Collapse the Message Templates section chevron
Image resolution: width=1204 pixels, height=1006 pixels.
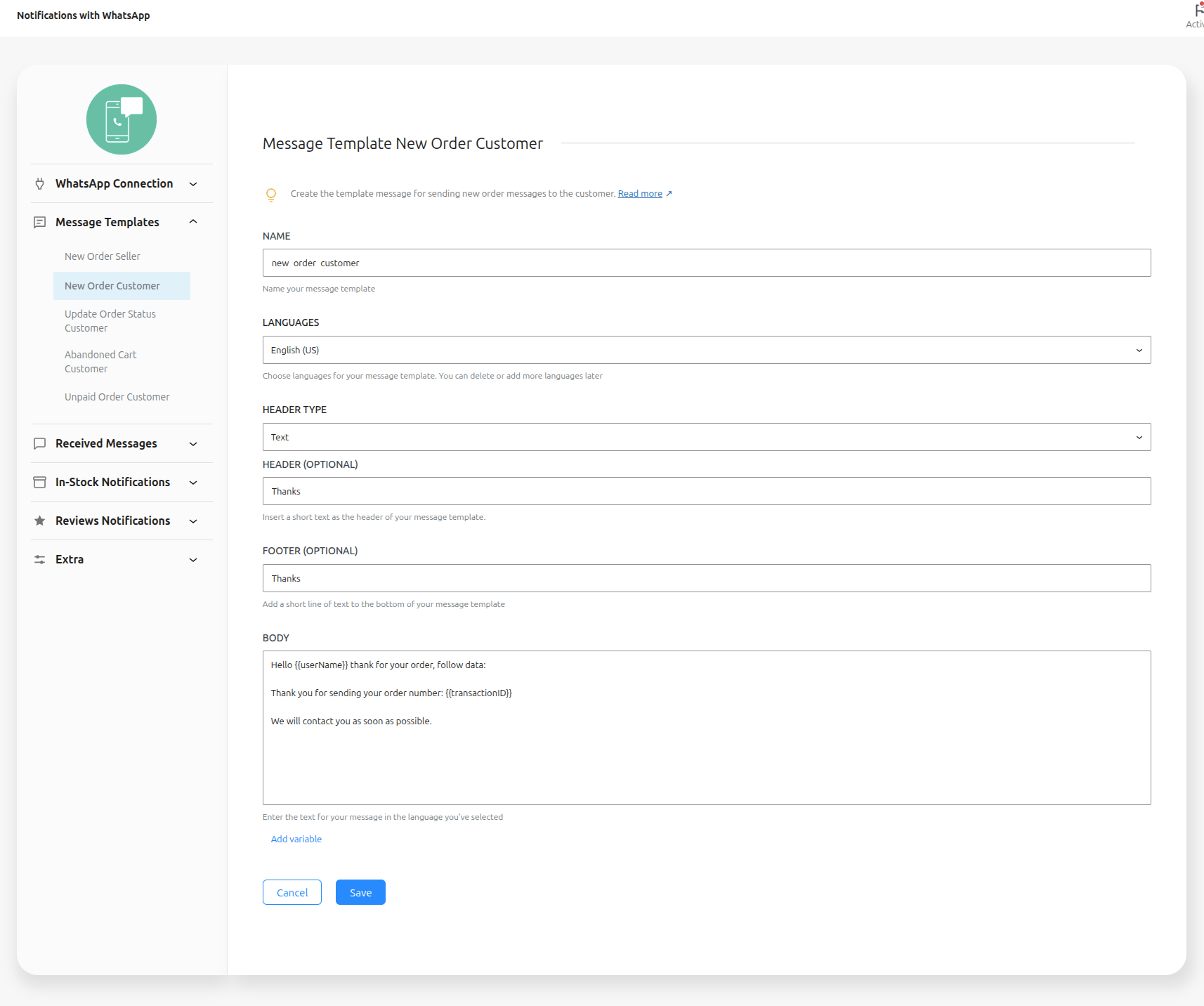(193, 222)
